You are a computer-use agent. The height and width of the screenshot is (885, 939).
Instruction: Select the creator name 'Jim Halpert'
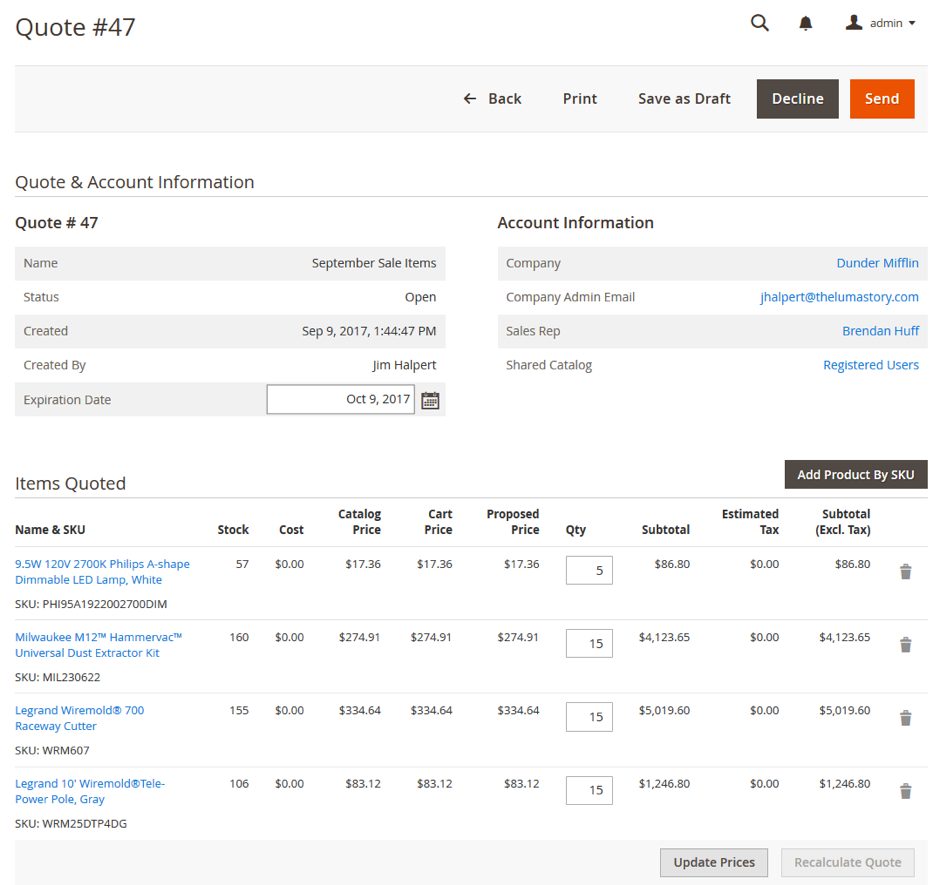point(404,365)
